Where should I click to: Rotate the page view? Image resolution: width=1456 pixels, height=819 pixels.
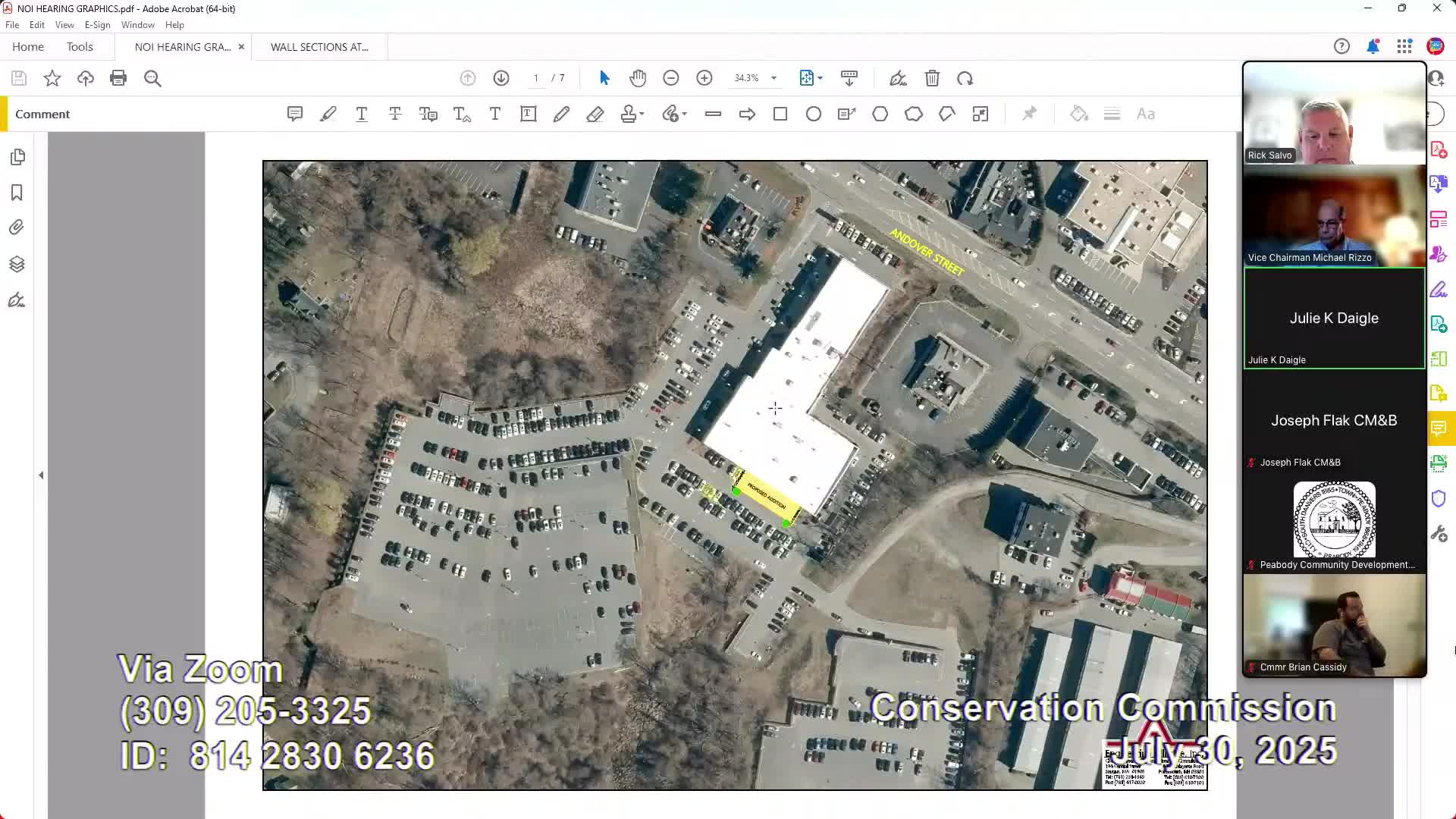coord(965,78)
